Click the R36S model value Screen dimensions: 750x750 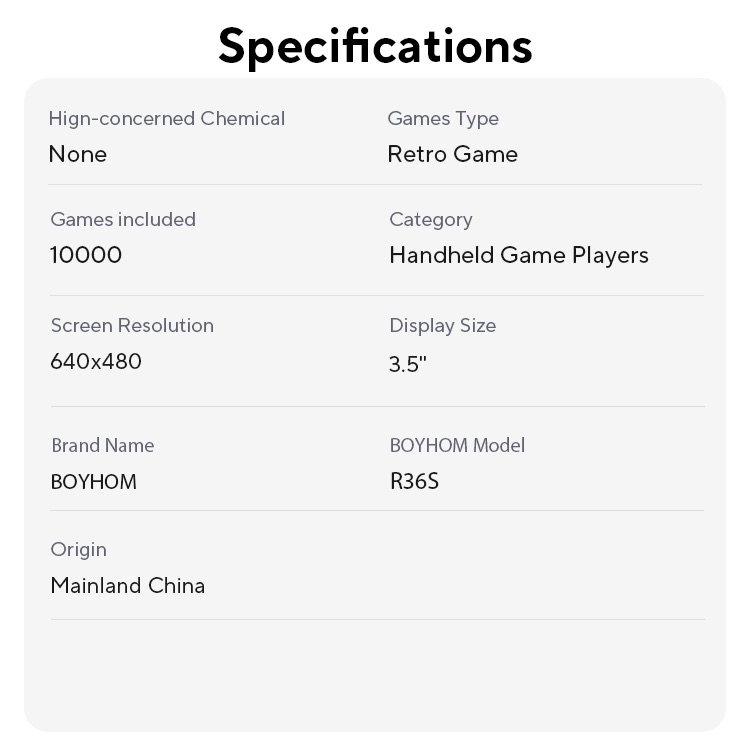(x=414, y=482)
